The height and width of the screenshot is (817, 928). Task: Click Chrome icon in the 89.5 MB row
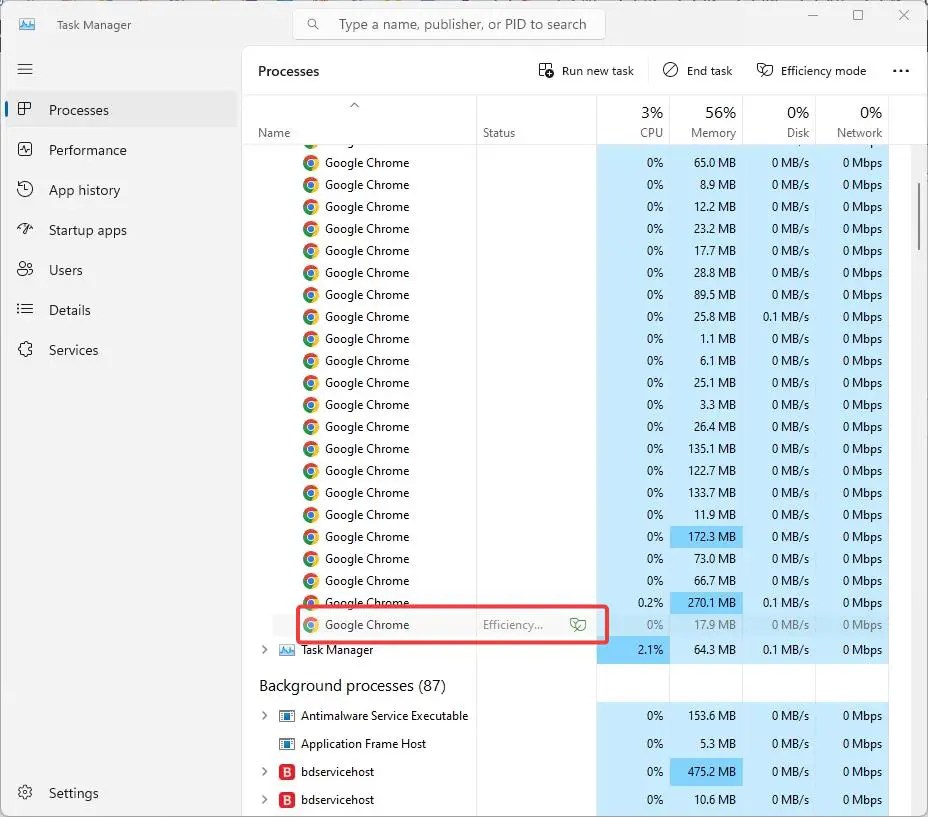[x=311, y=295]
